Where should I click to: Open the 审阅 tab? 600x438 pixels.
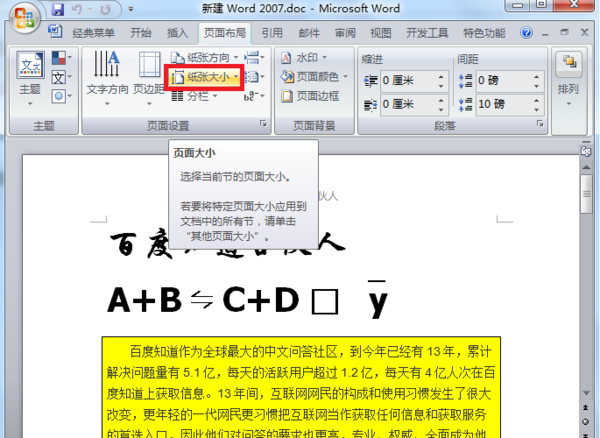click(x=345, y=33)
